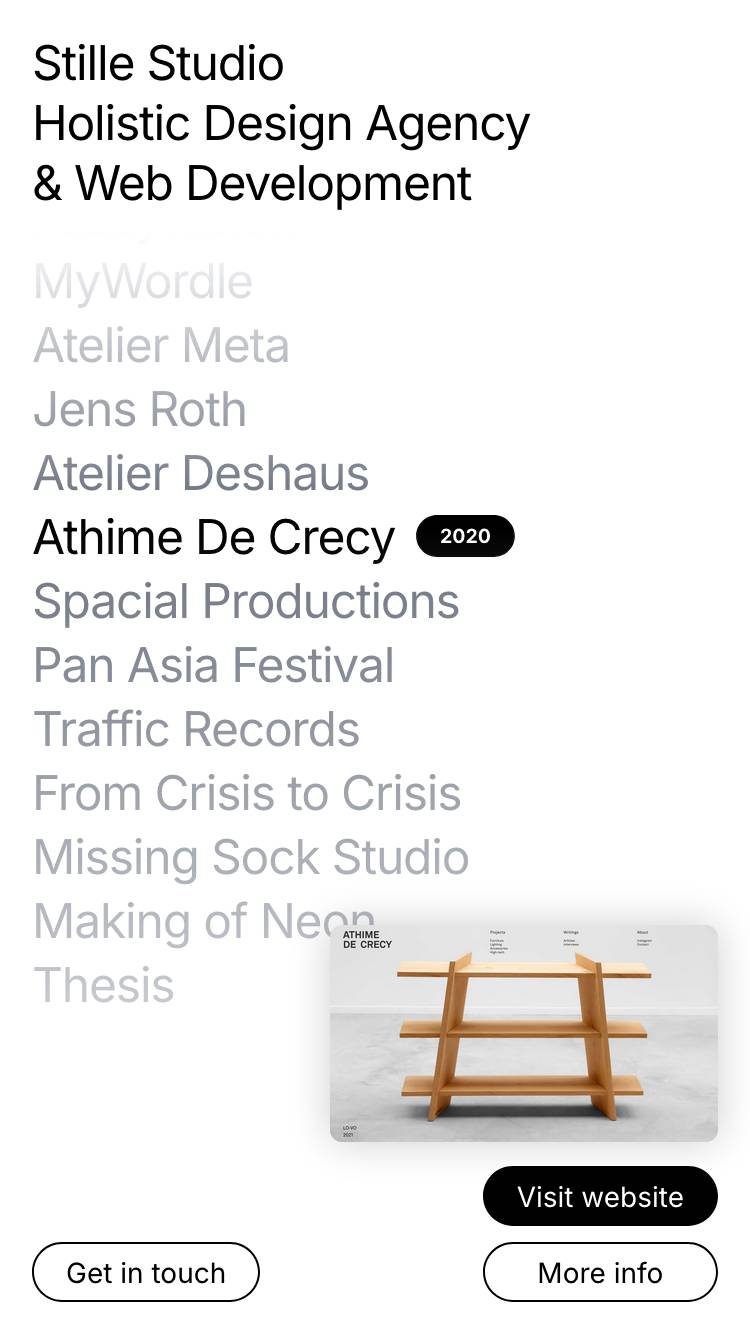Click the Holistic Design Agency tagline
The height and width of the screenshot is (1334, 750).
[281, 124]
